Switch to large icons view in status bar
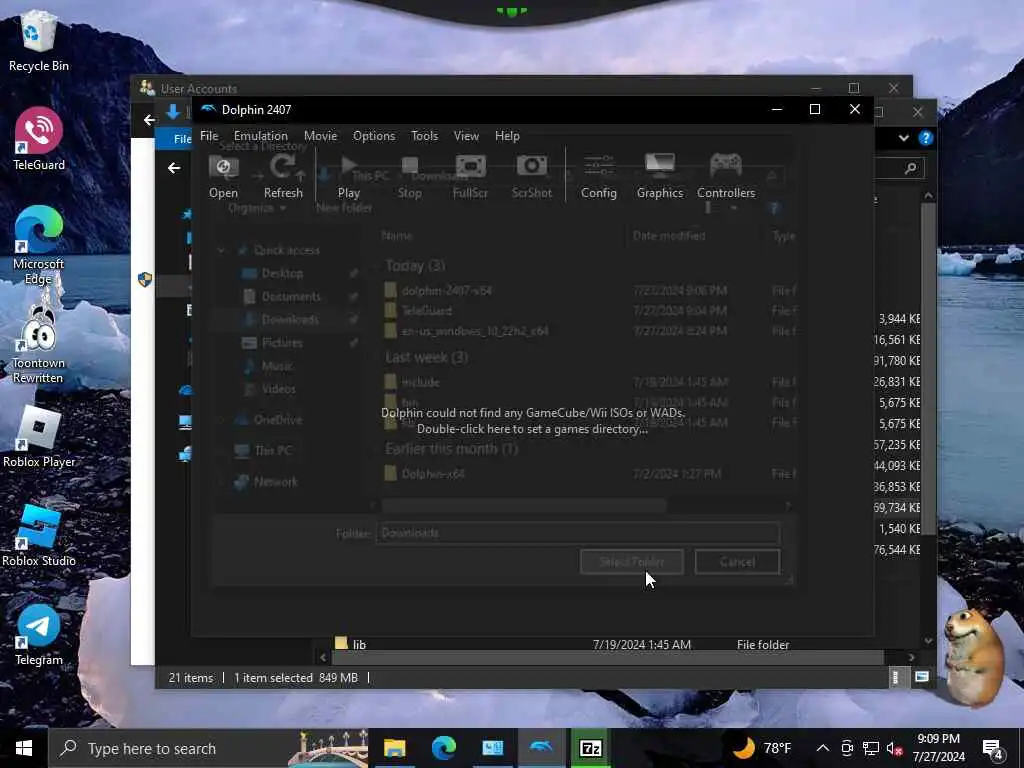The width and height of the screenshot is (1024, 768). tap(921, 677)
